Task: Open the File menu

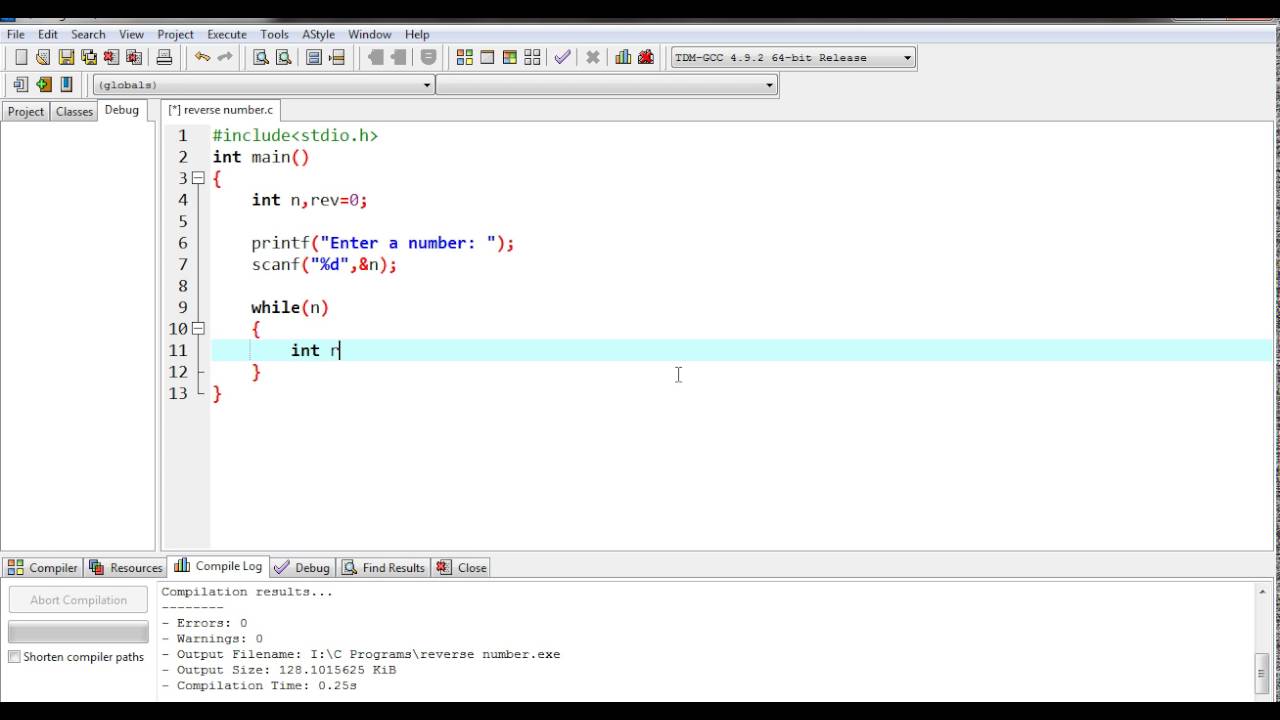Action: (16, 34)
